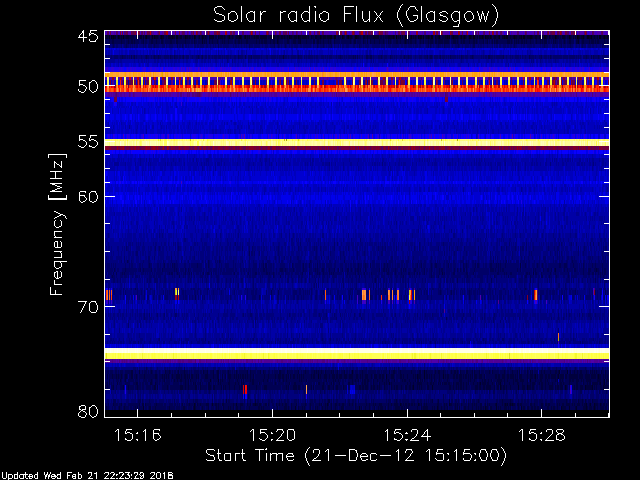Click the frequency tick label '50'

(88, 87)
